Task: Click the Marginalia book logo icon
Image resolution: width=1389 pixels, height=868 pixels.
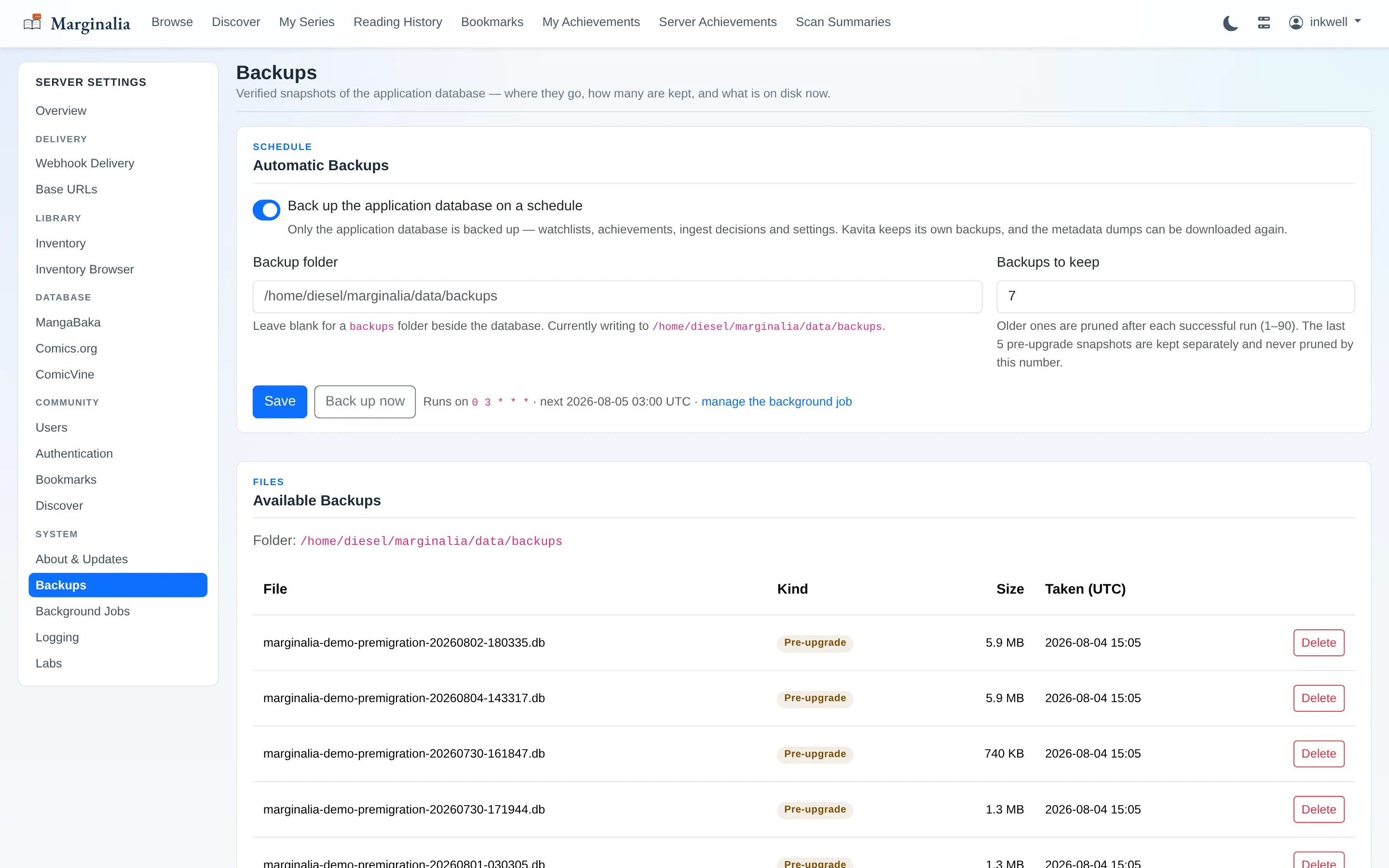Action: pyautogui.click(x=32, y=22)
